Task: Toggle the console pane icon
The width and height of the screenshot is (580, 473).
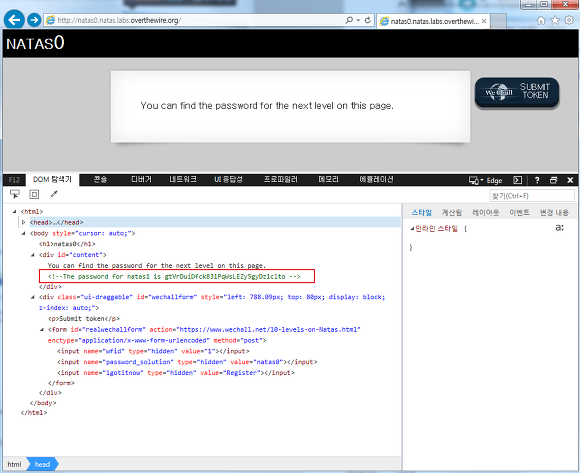Action: pos(517,180)
